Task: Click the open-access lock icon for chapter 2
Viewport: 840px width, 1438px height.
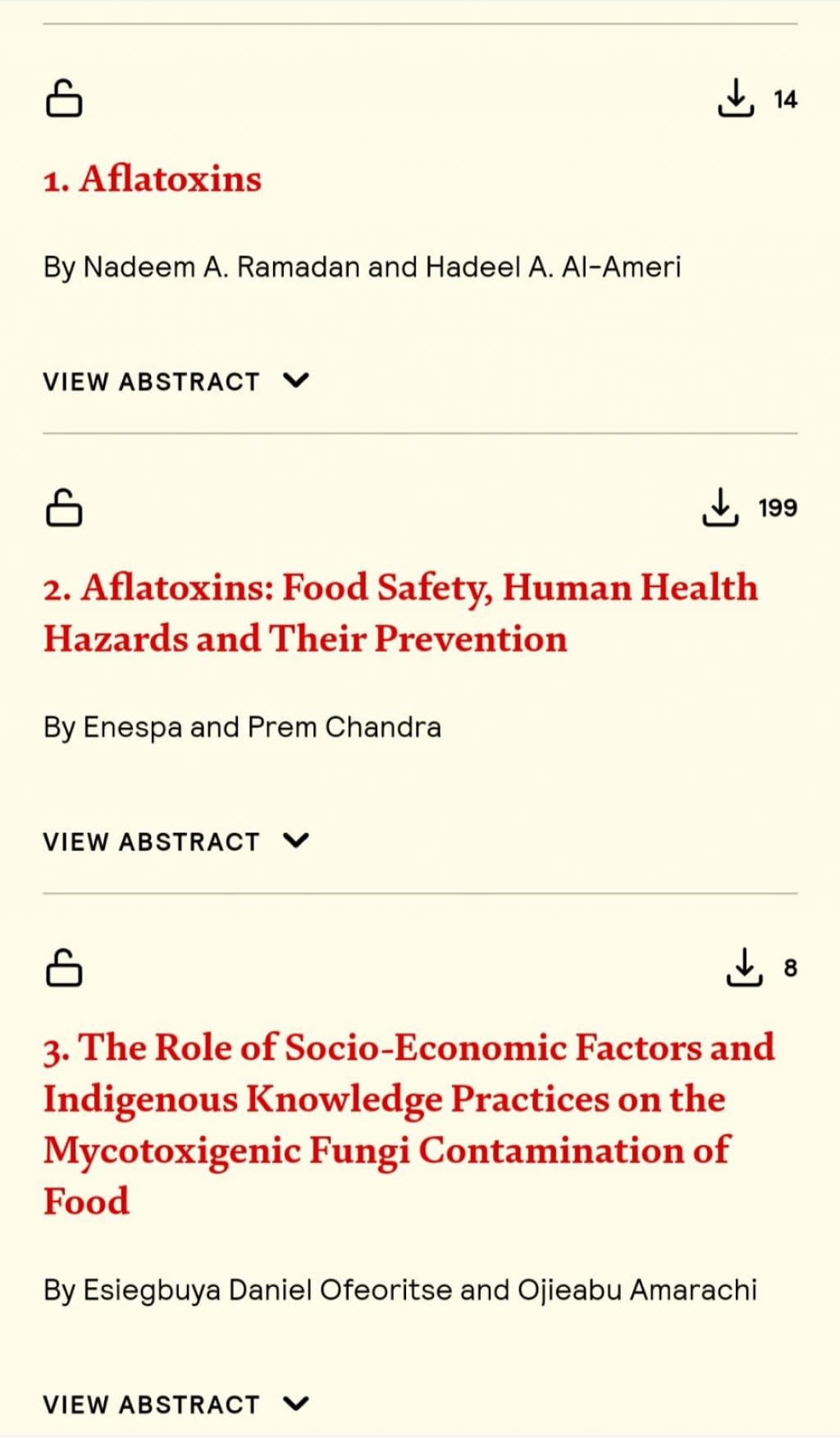Action: (63, 507)
